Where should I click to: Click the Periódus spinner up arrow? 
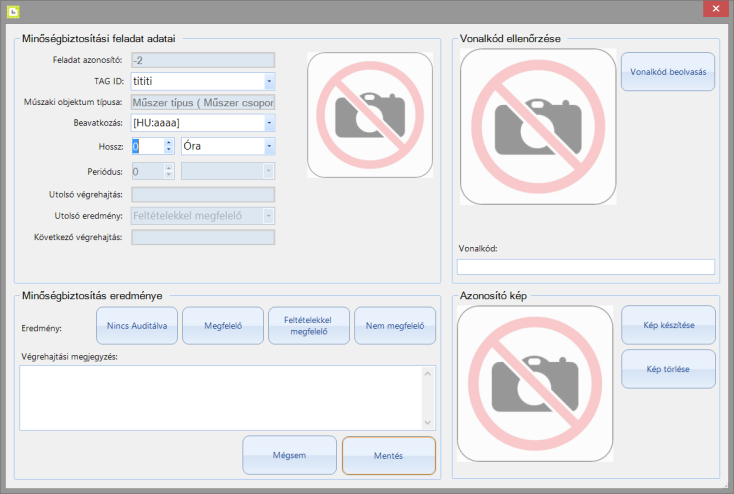click(169, 167)
